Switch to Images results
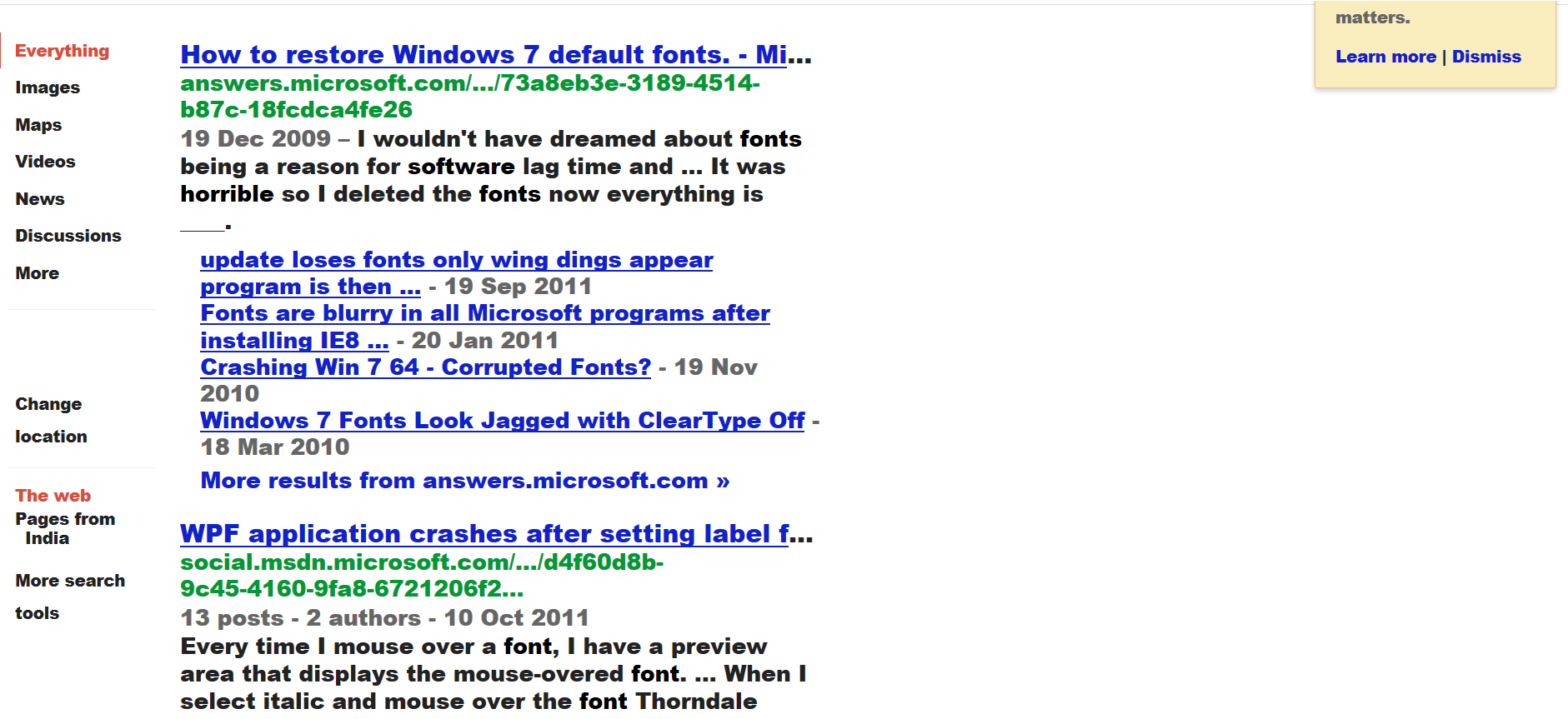 [48, 87]
